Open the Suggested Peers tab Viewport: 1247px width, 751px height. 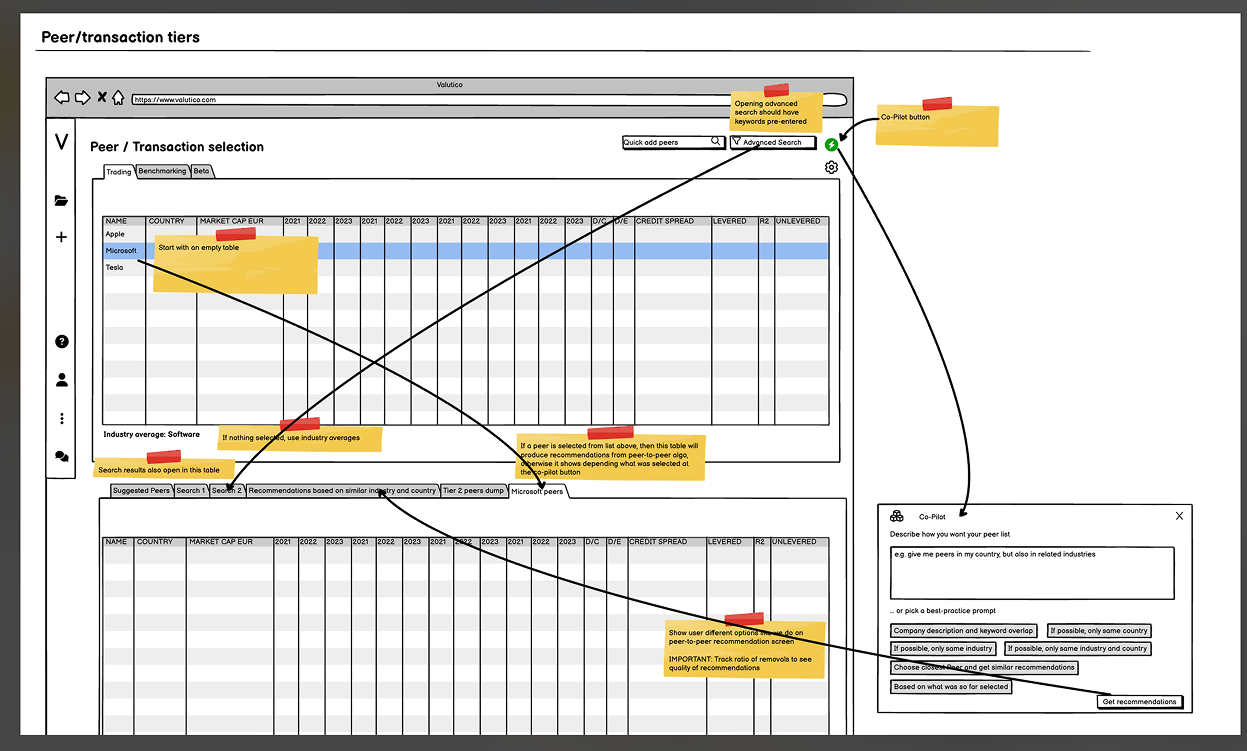coord(141,491)
